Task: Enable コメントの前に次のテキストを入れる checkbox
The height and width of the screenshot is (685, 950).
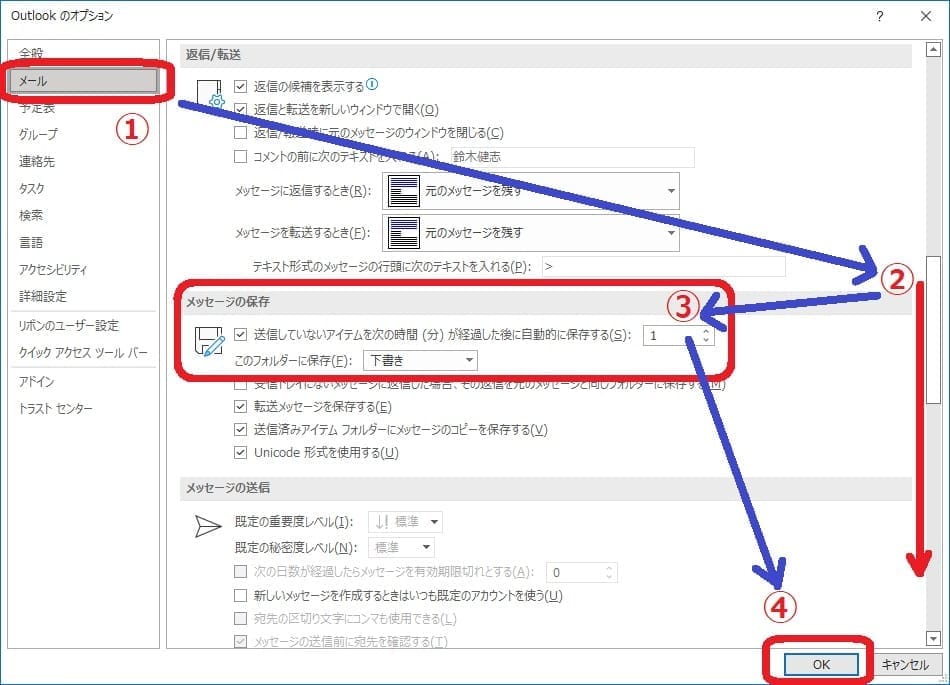Action: coord(241,157)
